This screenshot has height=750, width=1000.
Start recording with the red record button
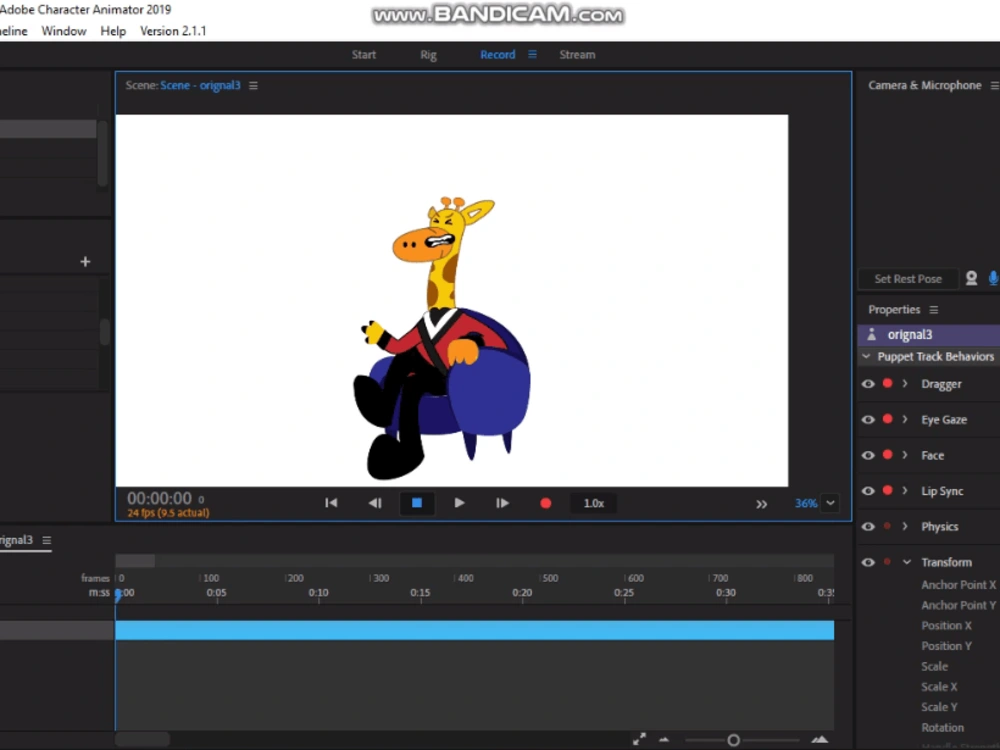[x=545, y=503]
